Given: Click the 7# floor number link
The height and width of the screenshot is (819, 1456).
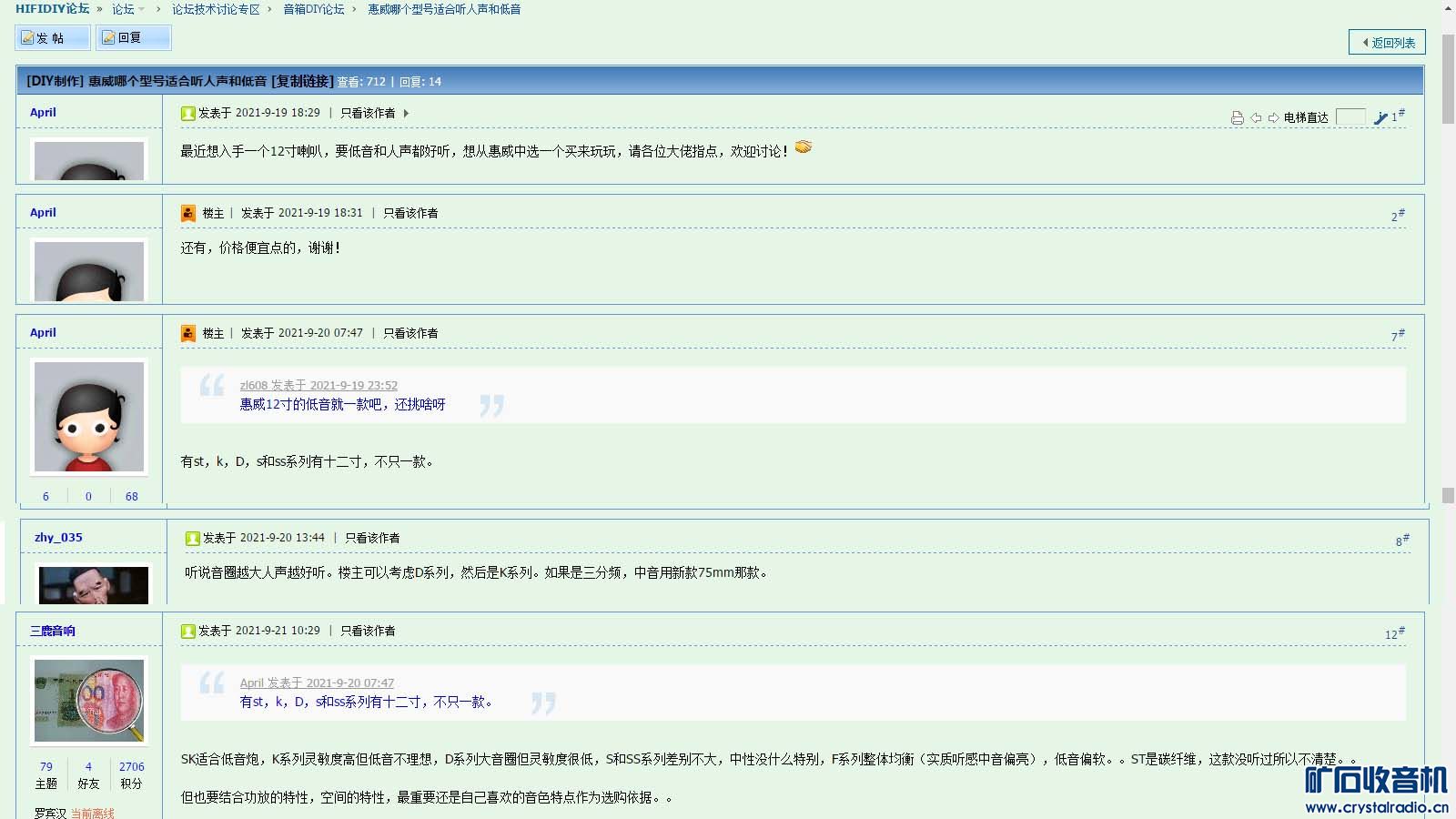Looking at the screenshot, I should click(1398, 336).
